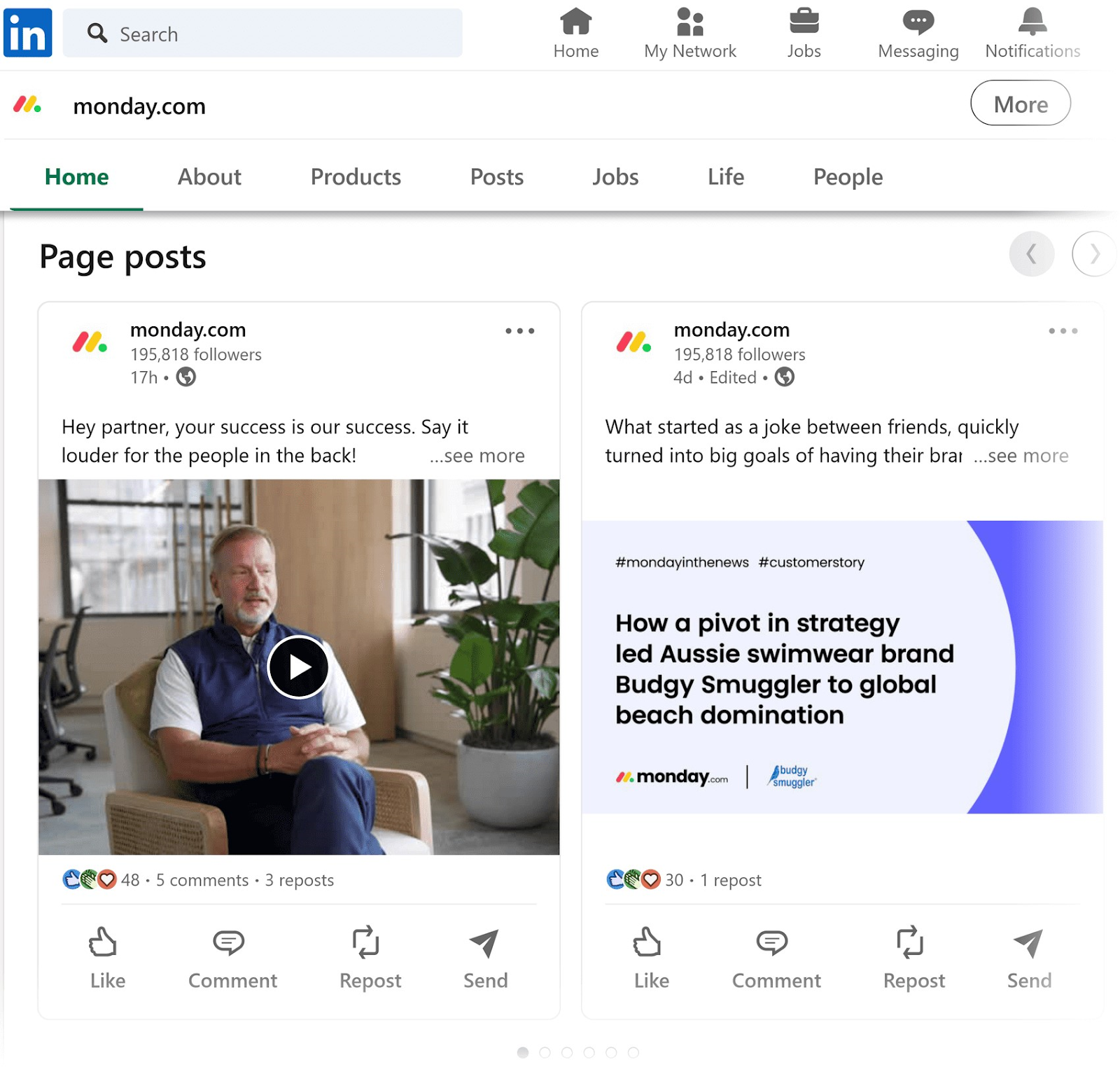Select the sixth carousel page dot
The image size is (1120, 1067).
tap(633, 1052)
